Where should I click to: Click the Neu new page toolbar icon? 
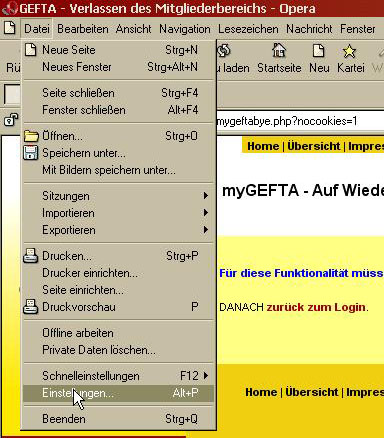(x=319, y=51)
